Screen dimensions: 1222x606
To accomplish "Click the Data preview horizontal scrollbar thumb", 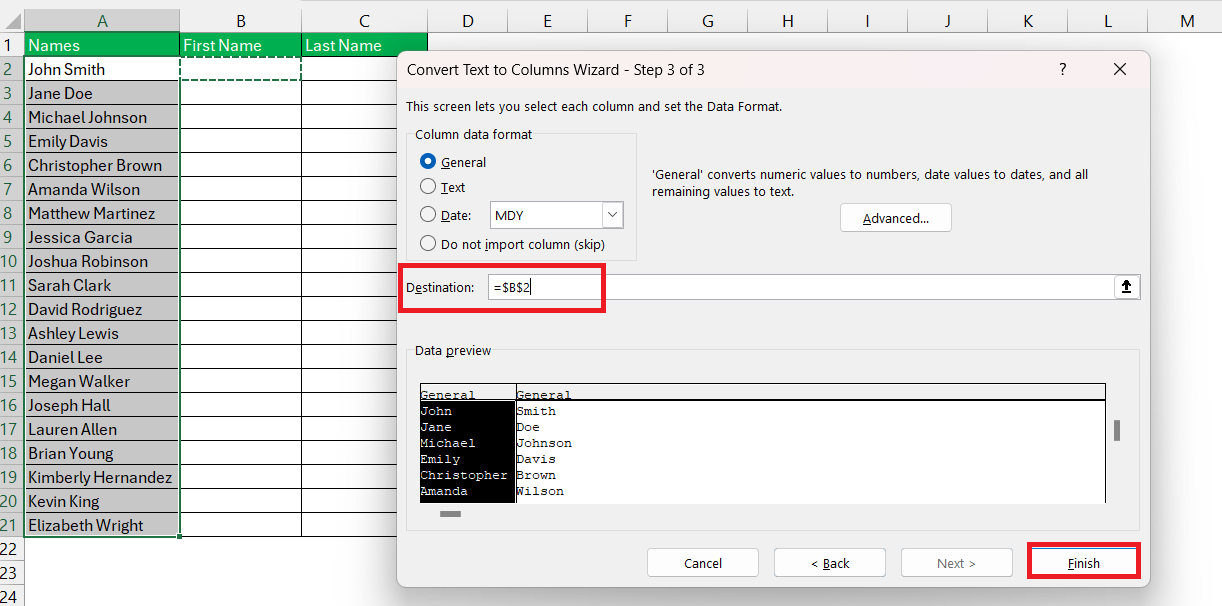I will 450,514.
